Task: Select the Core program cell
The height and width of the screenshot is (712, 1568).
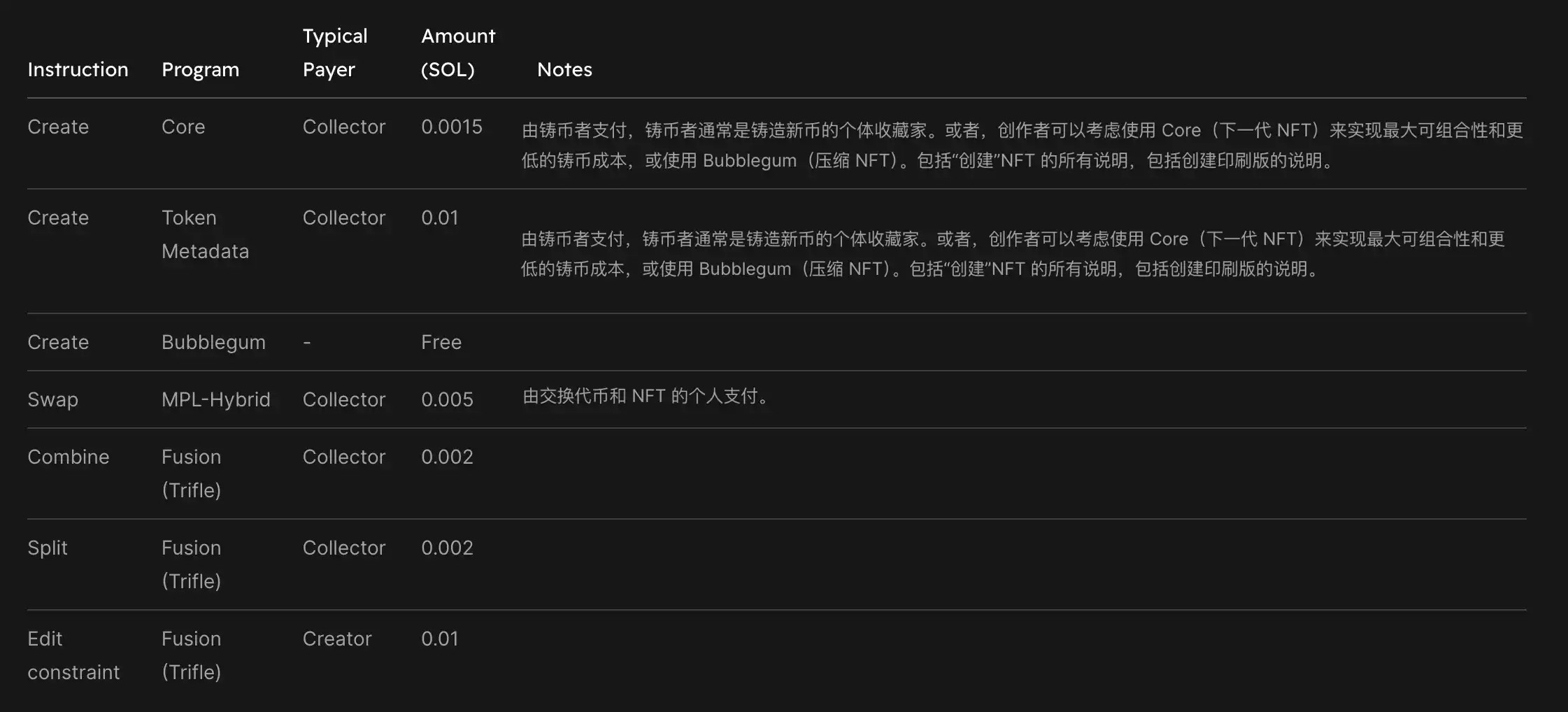Action: [183, 127]
